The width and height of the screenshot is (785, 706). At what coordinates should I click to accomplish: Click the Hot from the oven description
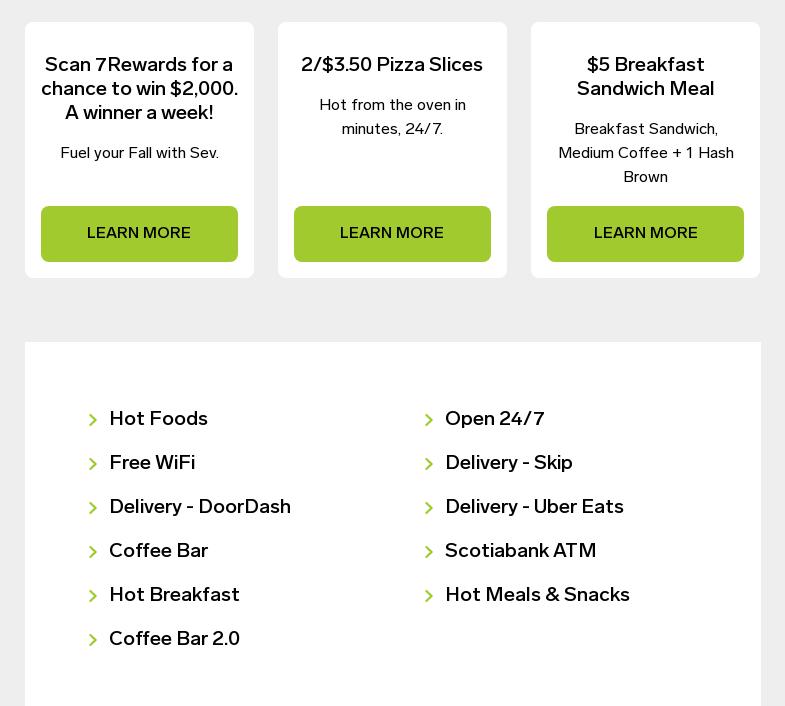click(392, 117)
